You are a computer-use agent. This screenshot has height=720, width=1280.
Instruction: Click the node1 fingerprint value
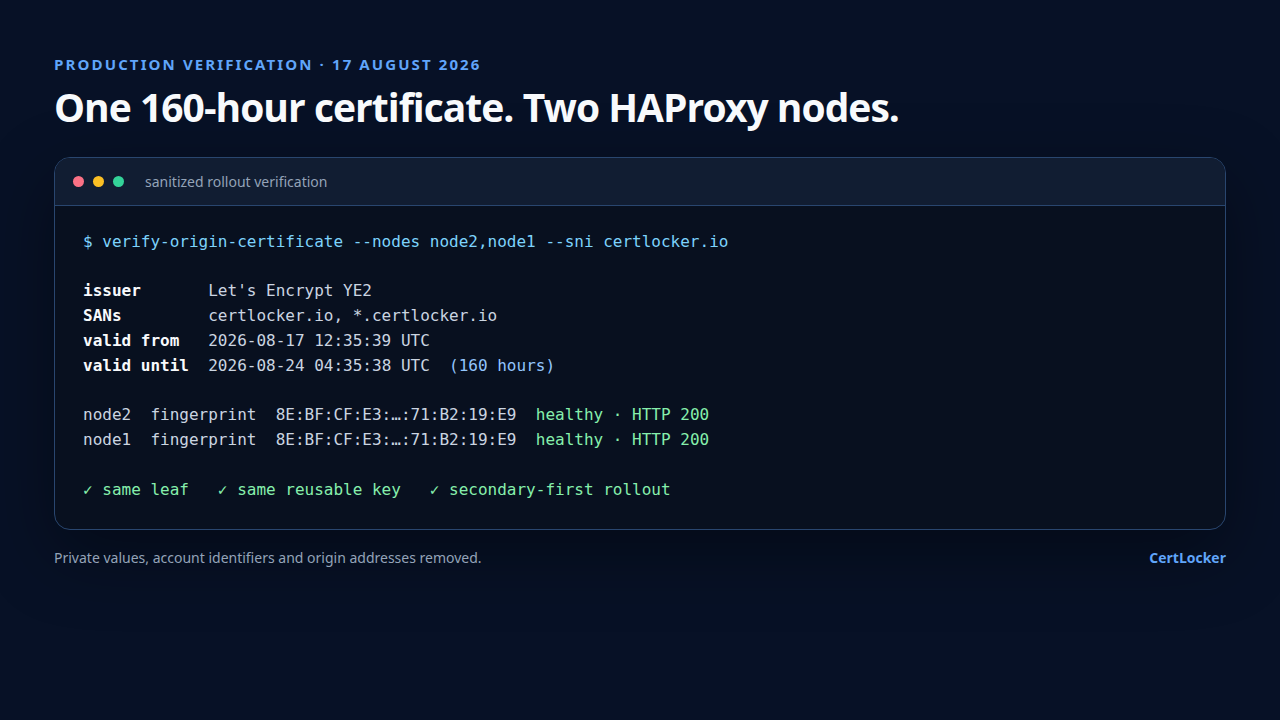[396, 440]
